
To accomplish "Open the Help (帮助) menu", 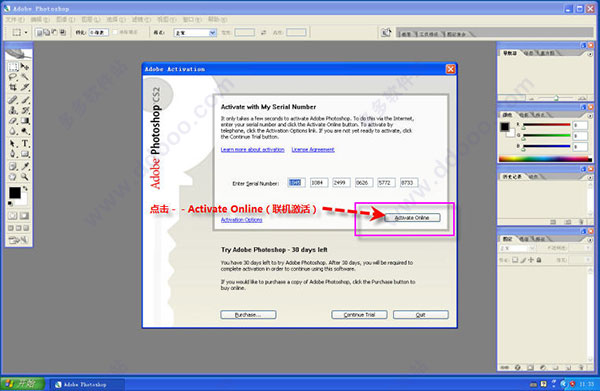I will click(217, 19).
